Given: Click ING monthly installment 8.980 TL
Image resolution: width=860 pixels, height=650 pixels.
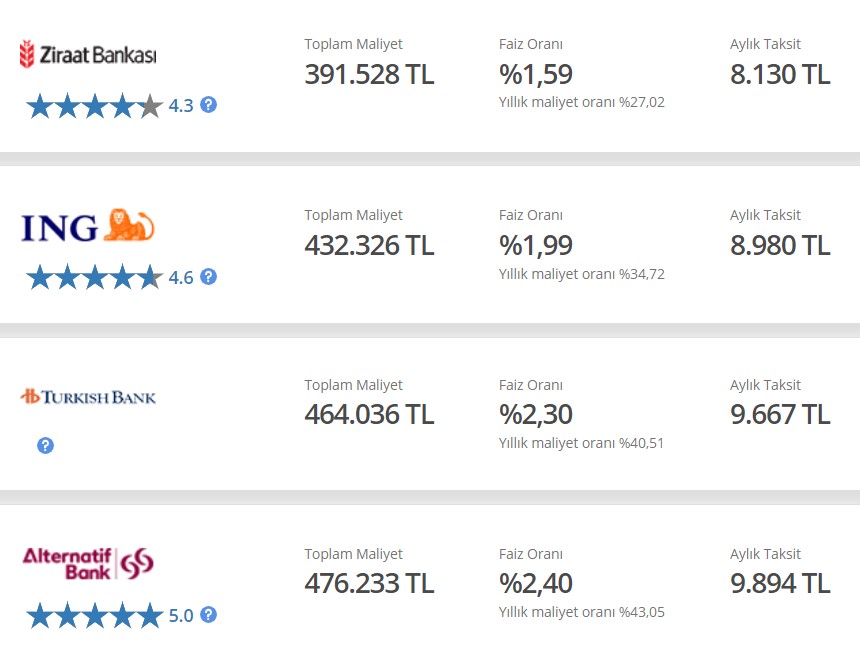Looking at the screenshot, I should [x=780, y=246].
